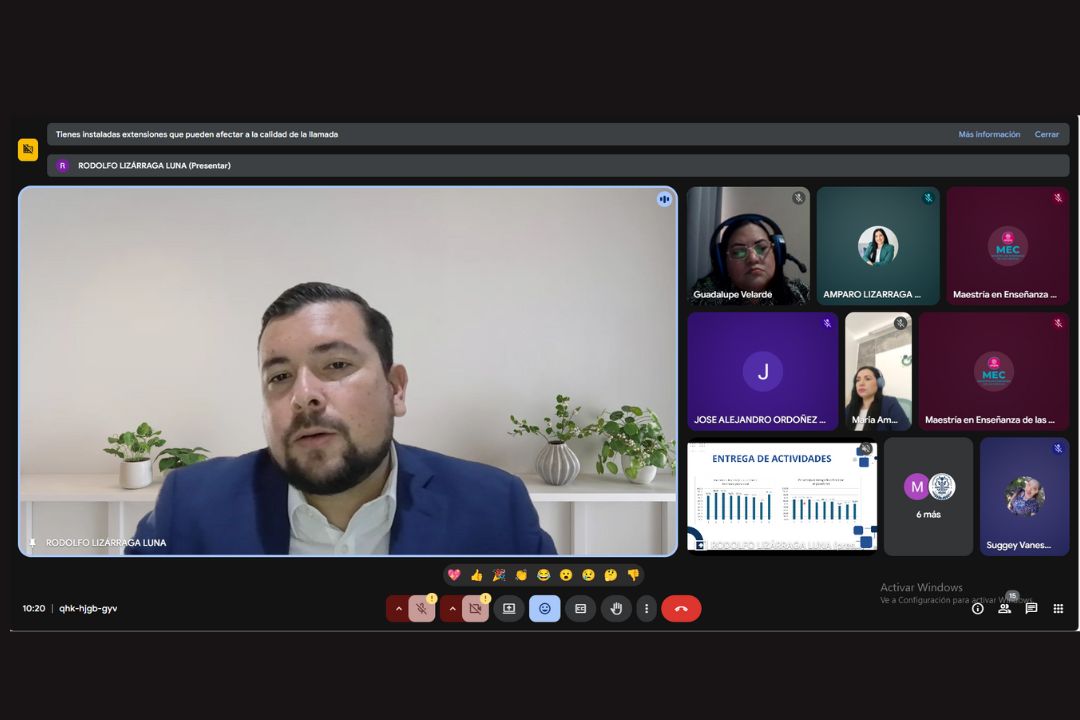Unmute the microphone toggle
The image size is (1080, 720).
pyautogui.click(x=422, y=608)
